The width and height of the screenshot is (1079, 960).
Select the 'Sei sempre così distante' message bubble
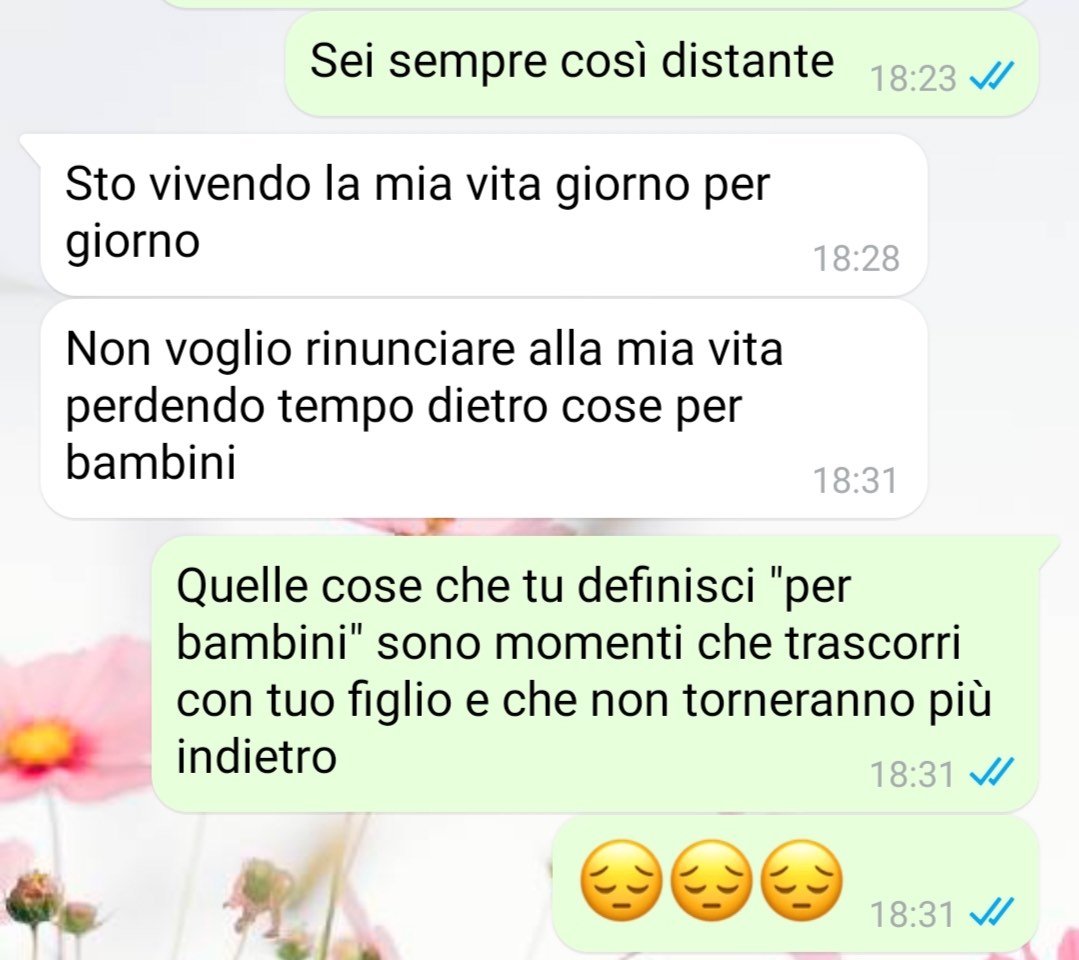(x=661, y=63)
